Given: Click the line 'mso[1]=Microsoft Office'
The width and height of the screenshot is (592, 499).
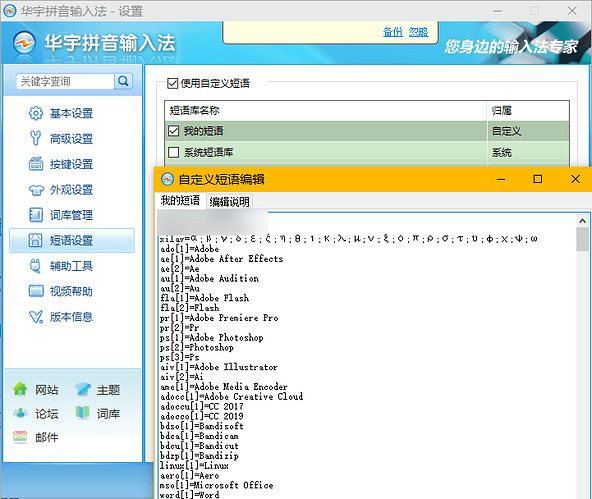Looking at the screenshot, I should pos(216,485).
